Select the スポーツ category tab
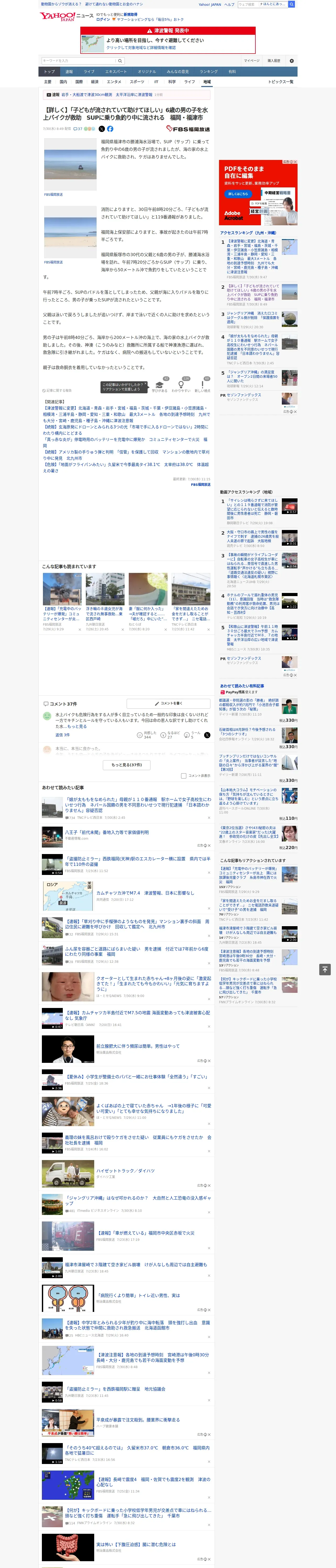Image resolution: width=336 pixels, height=1568 pixels. 137,82
